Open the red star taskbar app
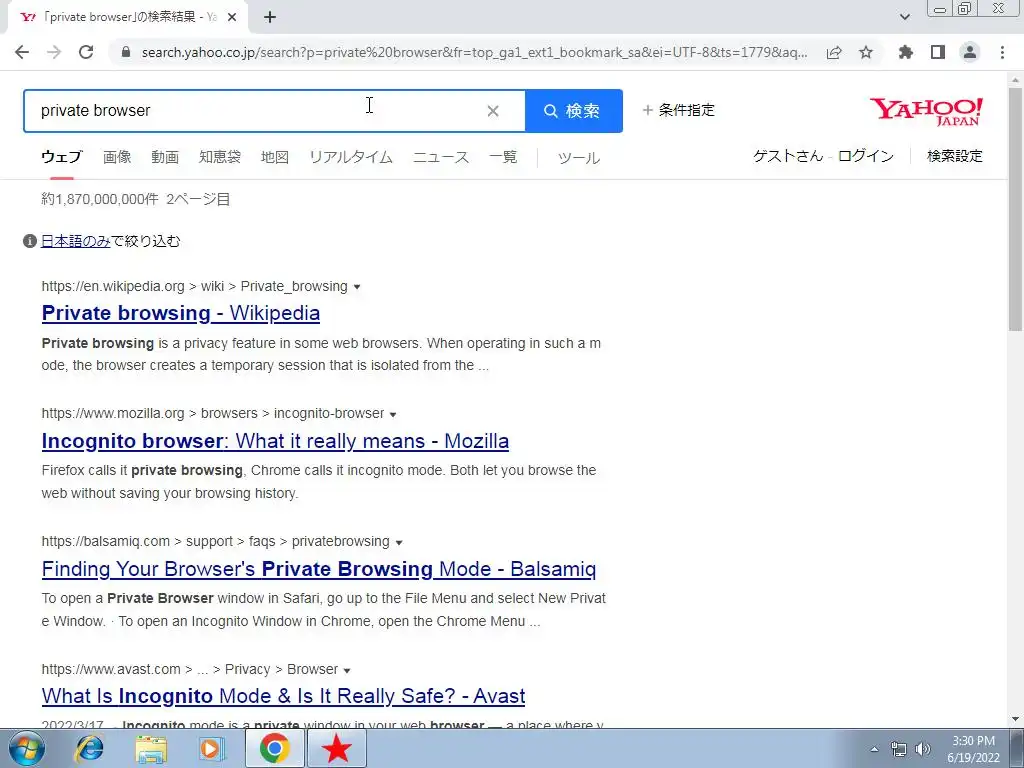The height and width of the screenshot is (768, 1024). [337, 748]
